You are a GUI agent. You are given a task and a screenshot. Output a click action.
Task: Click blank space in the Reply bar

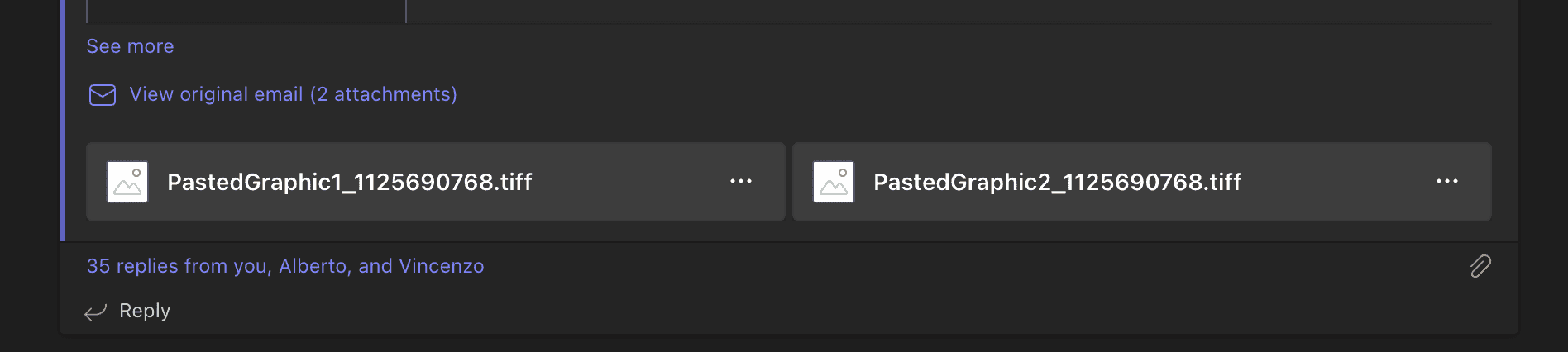744,312
